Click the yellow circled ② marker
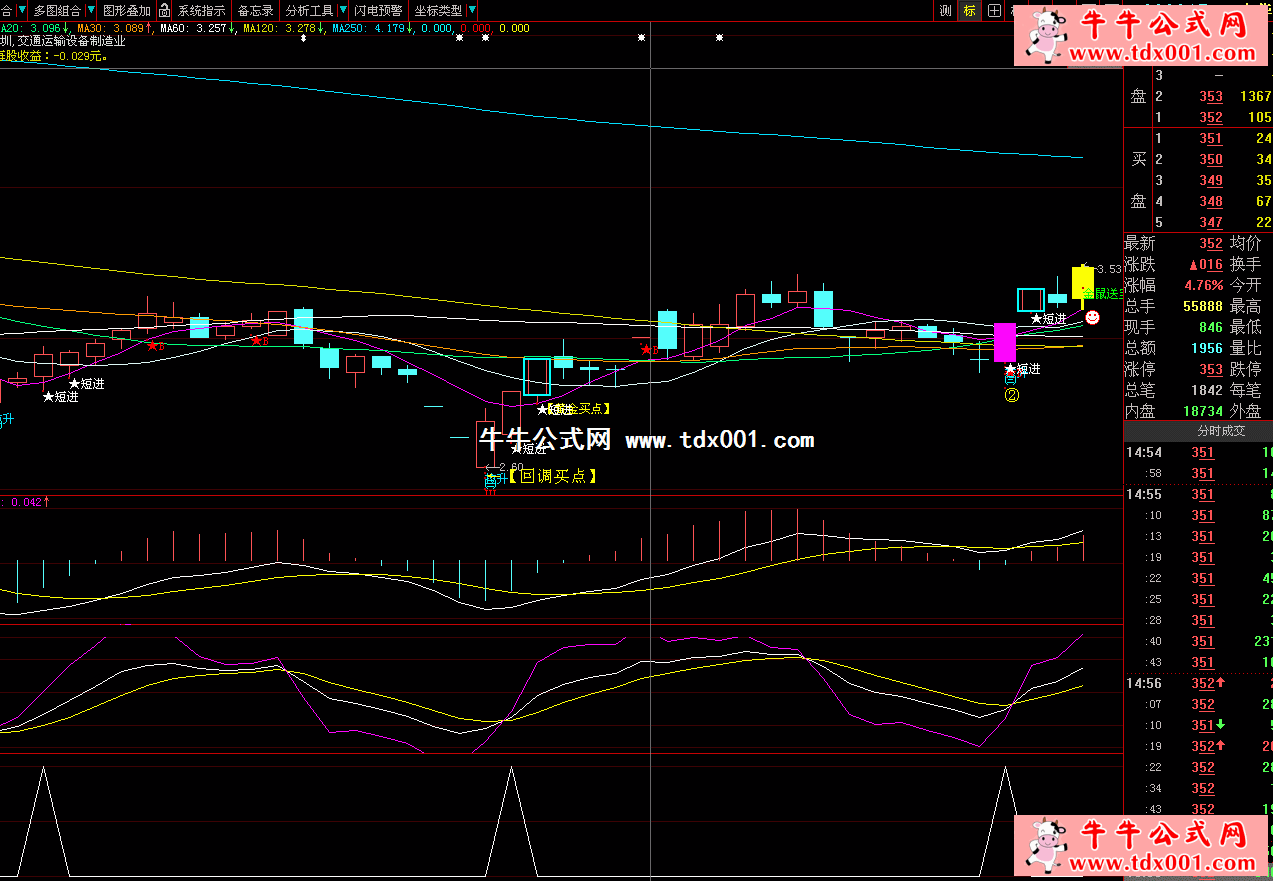 pos(1011,395)
